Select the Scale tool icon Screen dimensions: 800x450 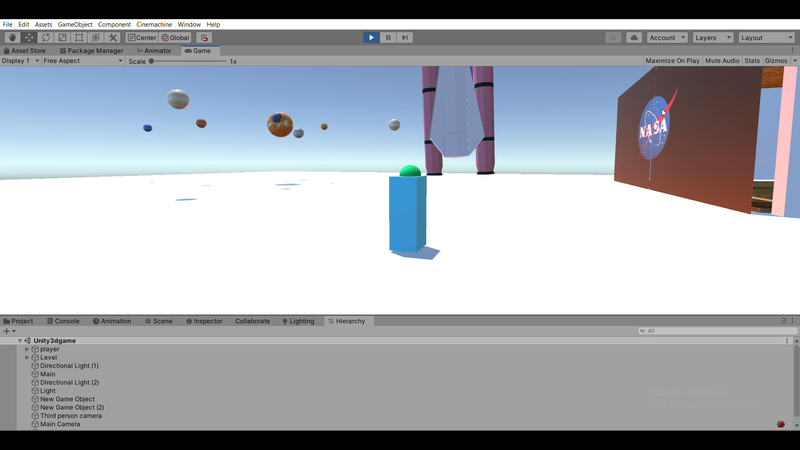click(x=62, y=38)
